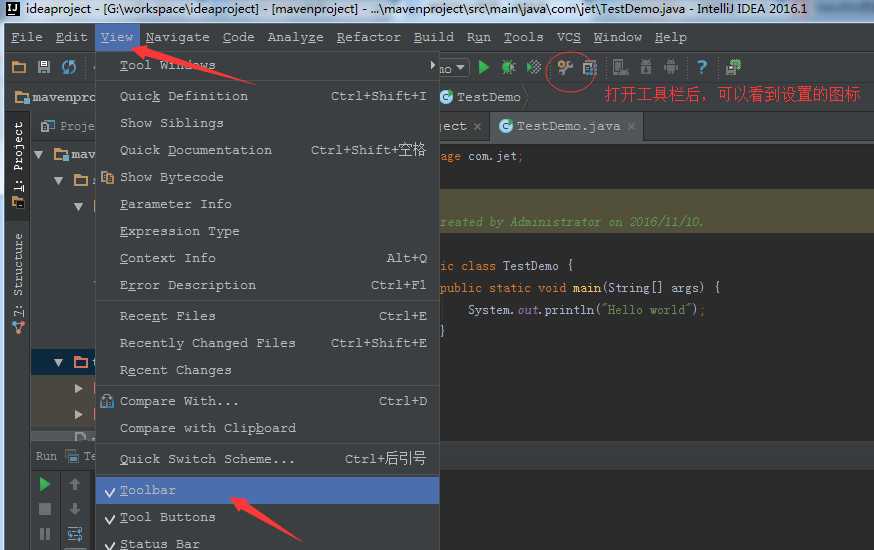This screenshot has width=874, height=550.
Task: Collapse the highlighted selected folder node
Action: tap(59, 363)
